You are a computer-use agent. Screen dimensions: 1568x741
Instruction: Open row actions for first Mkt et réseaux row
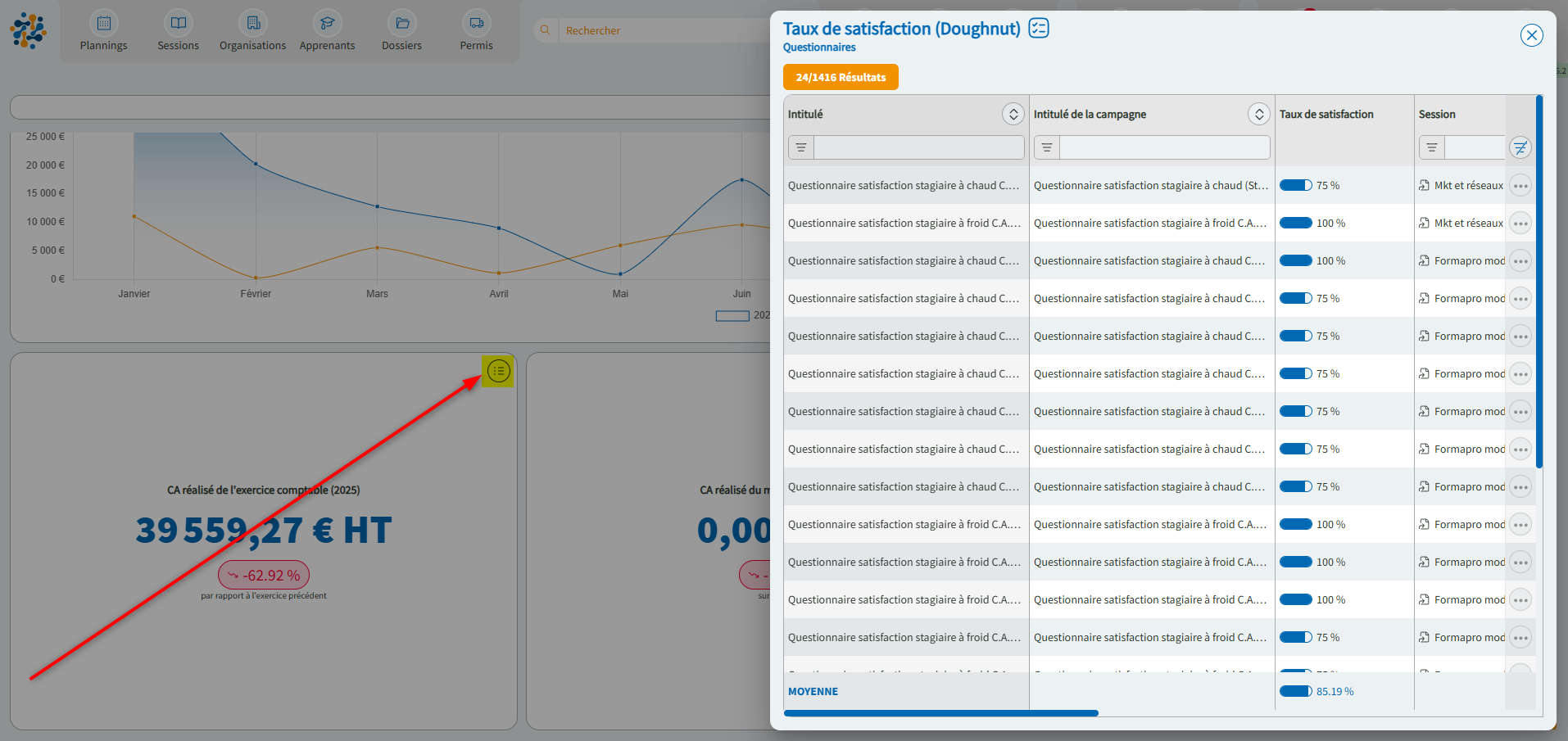pyautogui.click(x=1520, y=186)
